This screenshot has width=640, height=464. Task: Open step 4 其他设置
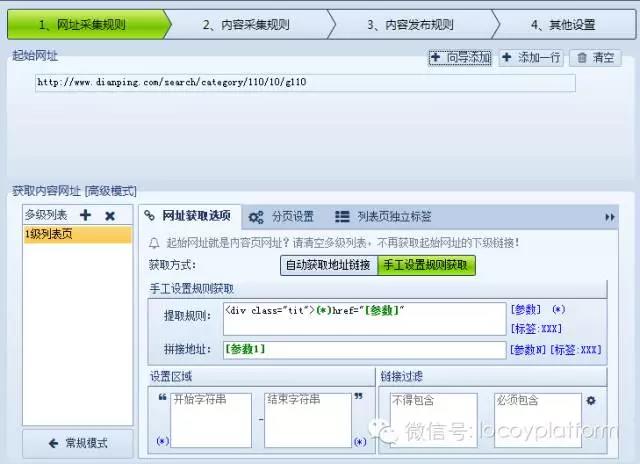[563, 24]
